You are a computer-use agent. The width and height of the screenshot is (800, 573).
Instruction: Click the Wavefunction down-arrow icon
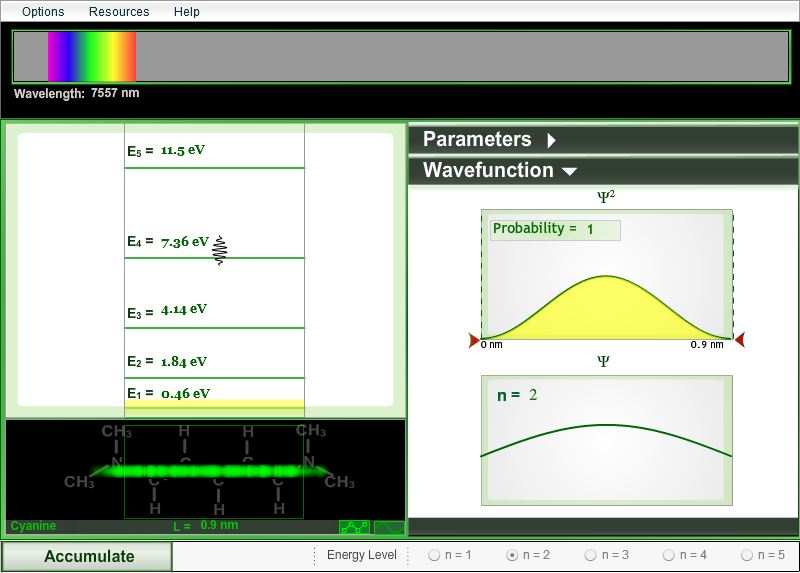tap(569, 171)
